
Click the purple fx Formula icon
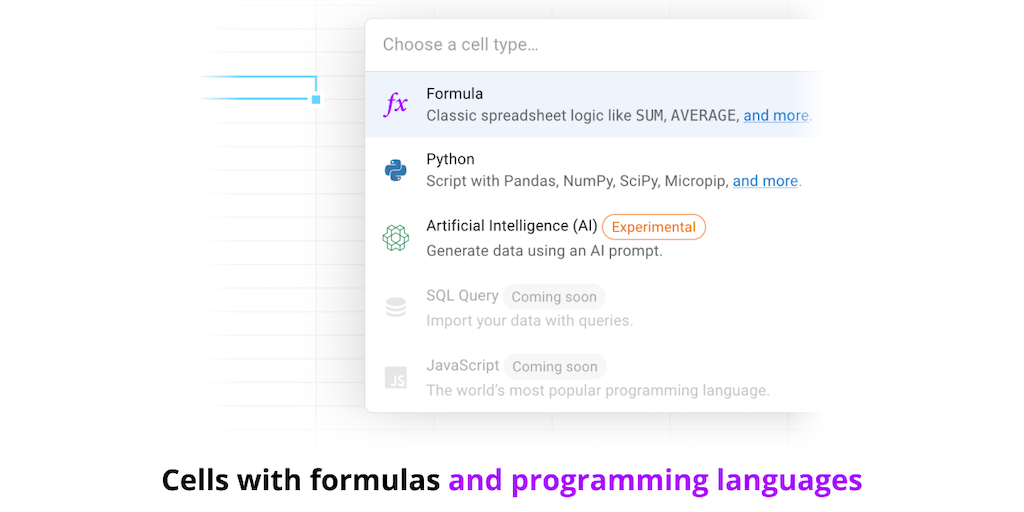click(396, 105)
